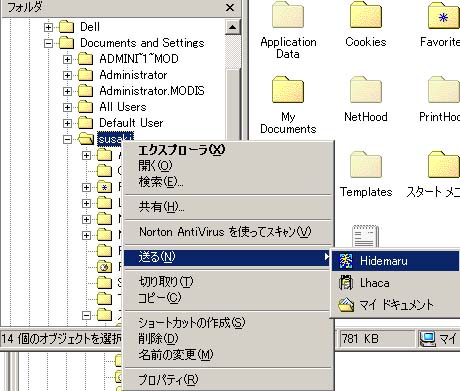Click the Hidemaru app icon in submenu

click(346, 261)
